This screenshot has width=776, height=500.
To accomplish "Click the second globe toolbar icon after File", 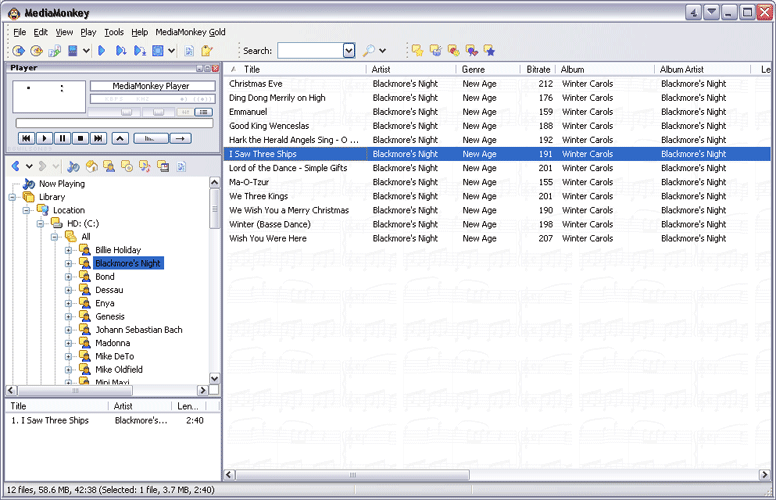I will (36, 50).
